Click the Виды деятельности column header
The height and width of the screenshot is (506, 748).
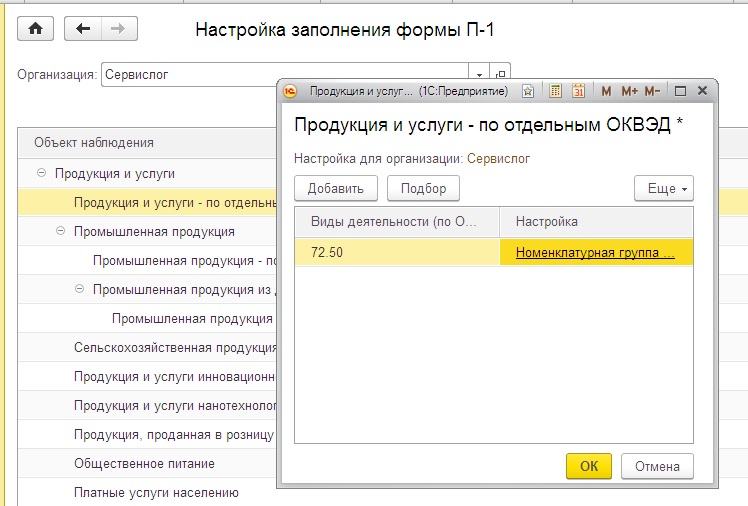[x=397, y=222]
